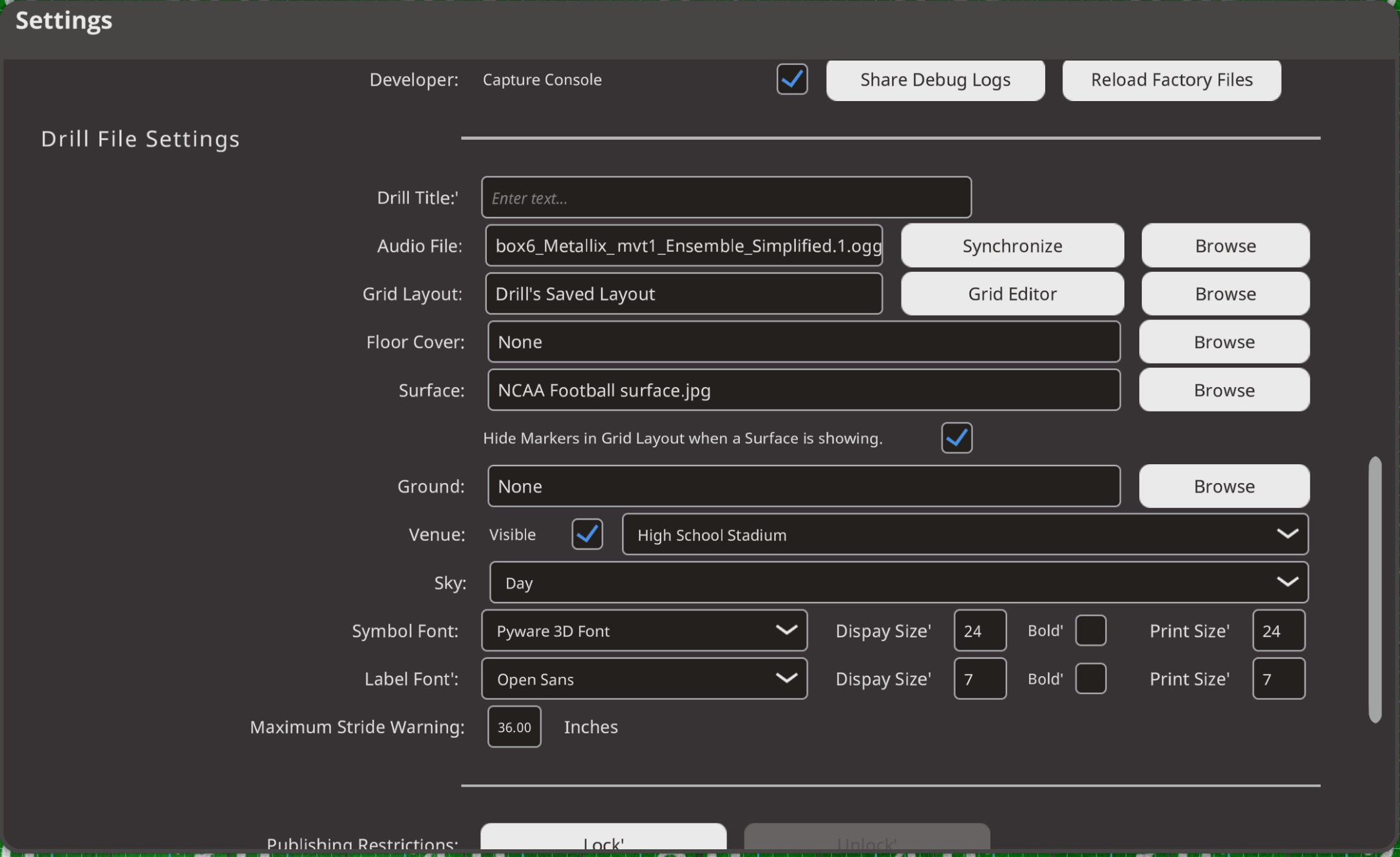Enable Bold for Symbol Font
1400x857 pixels.
(x=1090, y=630)
